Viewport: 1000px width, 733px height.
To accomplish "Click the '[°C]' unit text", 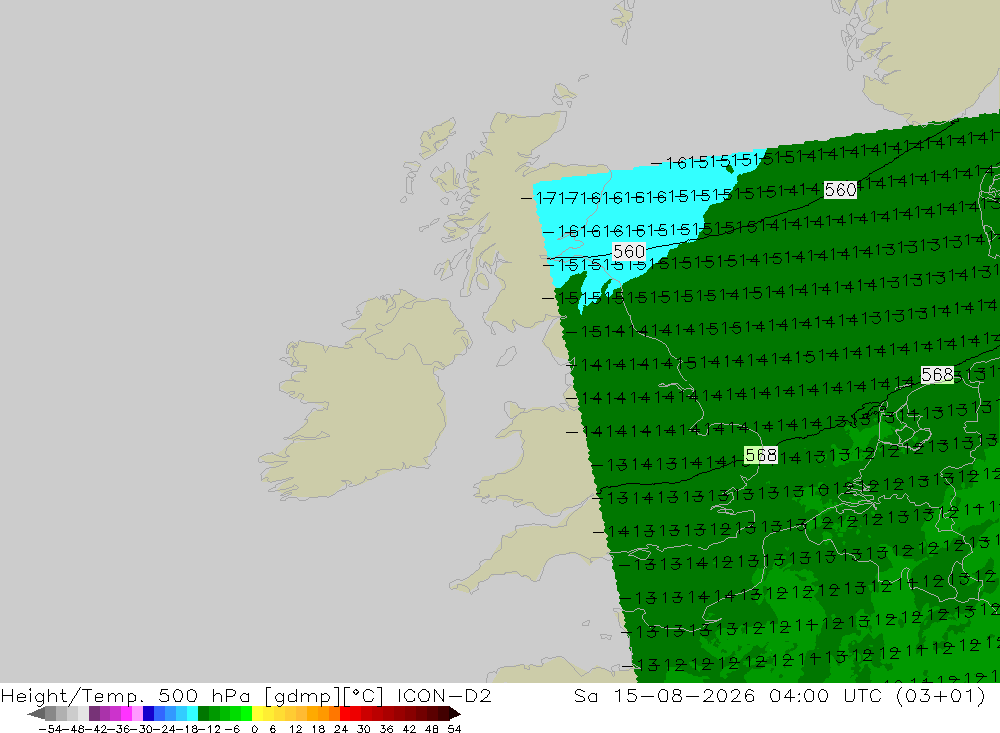I will pyautogui.click(x=364, y=696).
